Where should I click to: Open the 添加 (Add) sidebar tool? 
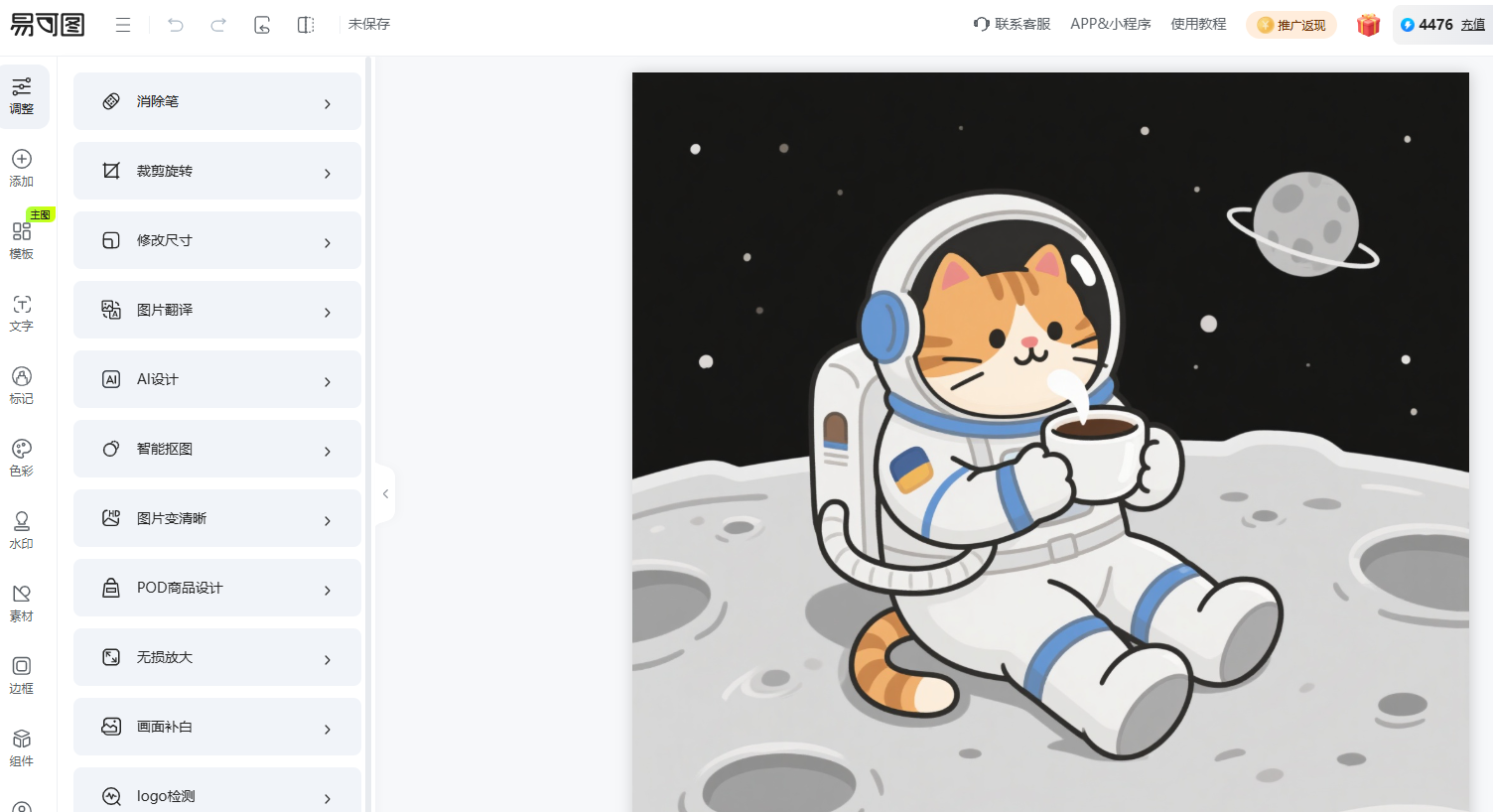(22, 168)
